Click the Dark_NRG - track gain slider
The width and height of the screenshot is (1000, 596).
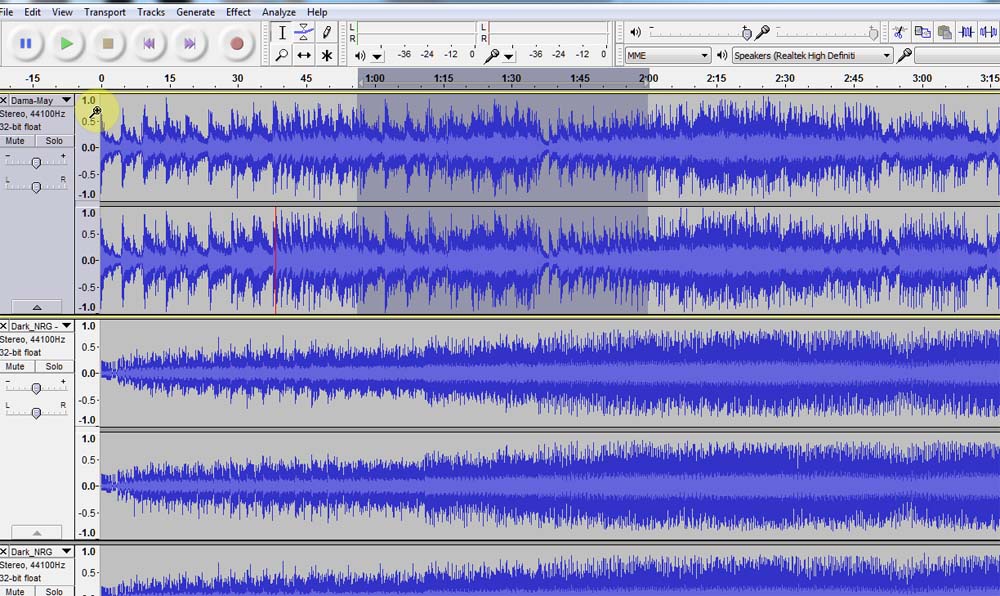tap(36, 388)
